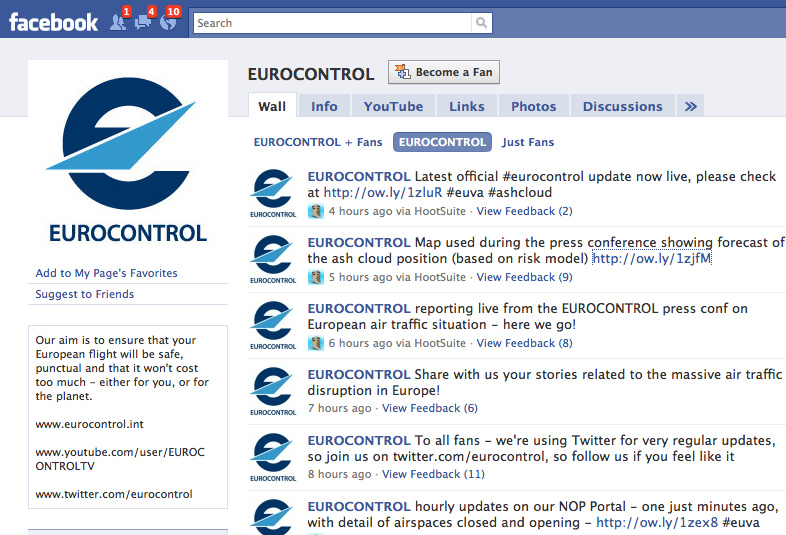Viewport: 786px width, 535px height.
Task: Open the Links tab
Action: click(467, 106)
